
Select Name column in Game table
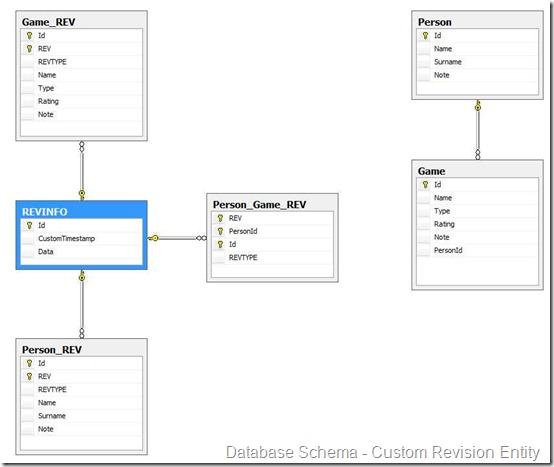477,198
